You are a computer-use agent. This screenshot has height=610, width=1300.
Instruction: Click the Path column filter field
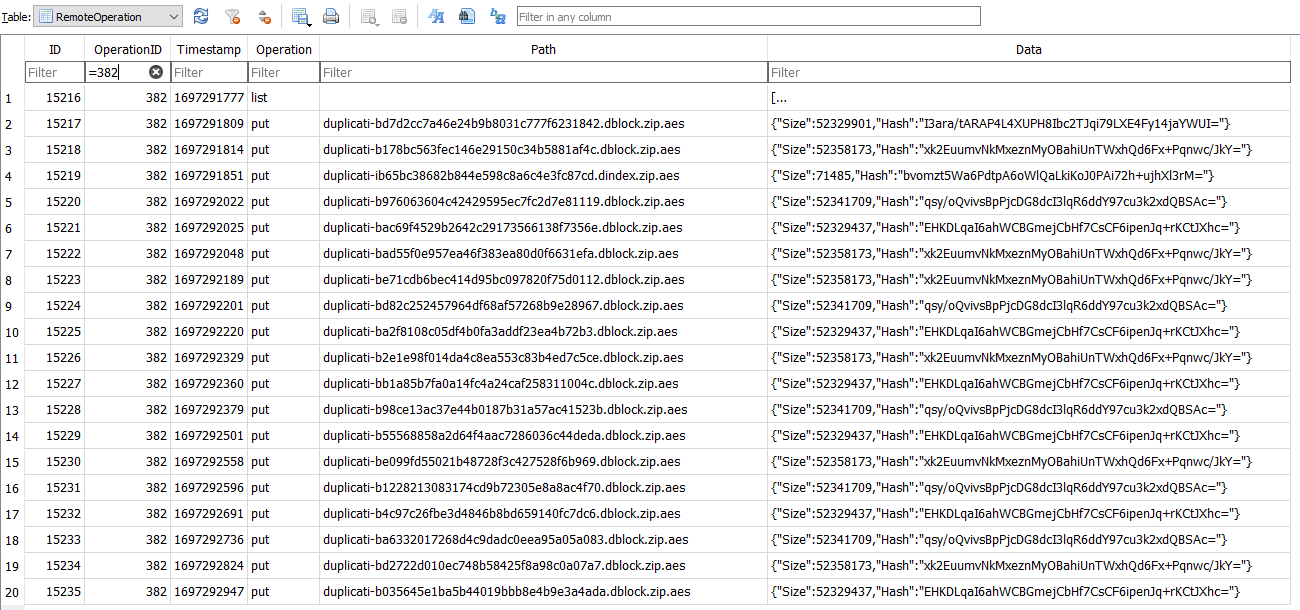tap(543, 72)
